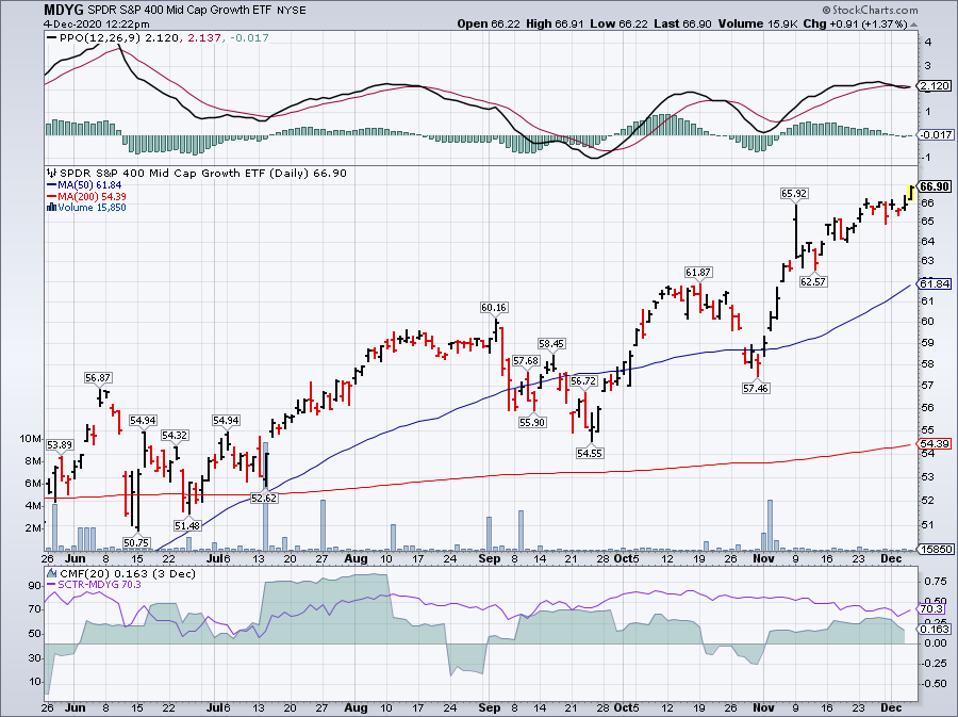This screenshot has width=958, height=717.
Task: Click the High 66.91 value in the header
Action: [556, 24]
